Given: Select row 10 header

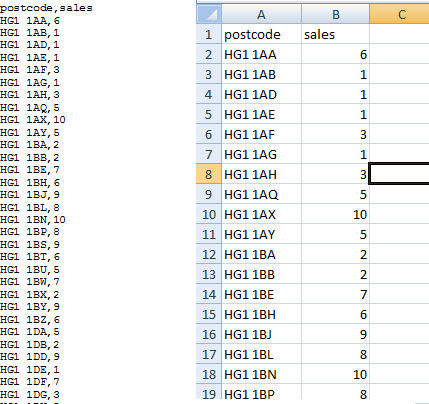Looking at the screenshot, I should click(209, 214).
